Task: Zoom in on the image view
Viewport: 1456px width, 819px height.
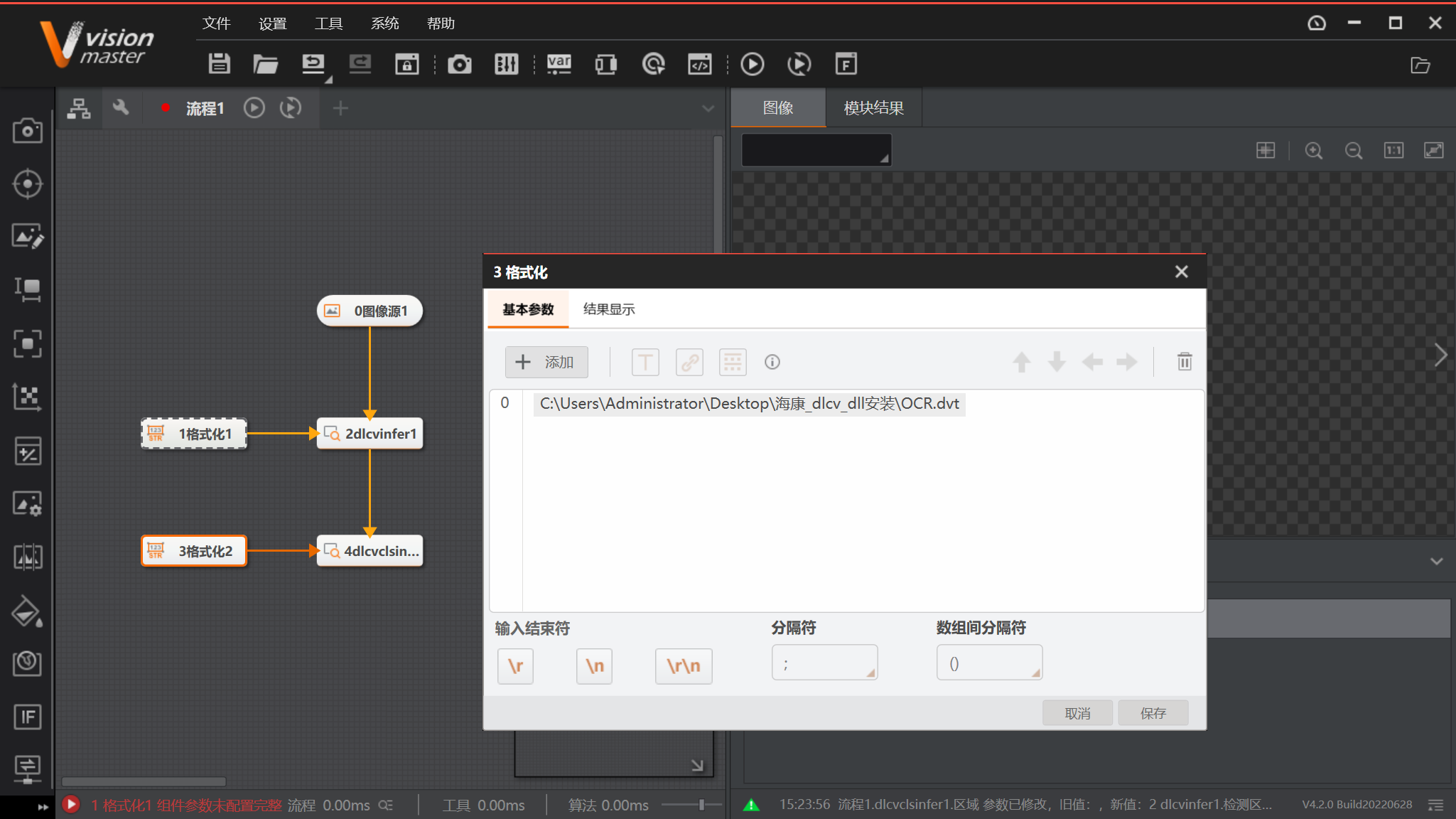Action: click(x=1313, y=151)
